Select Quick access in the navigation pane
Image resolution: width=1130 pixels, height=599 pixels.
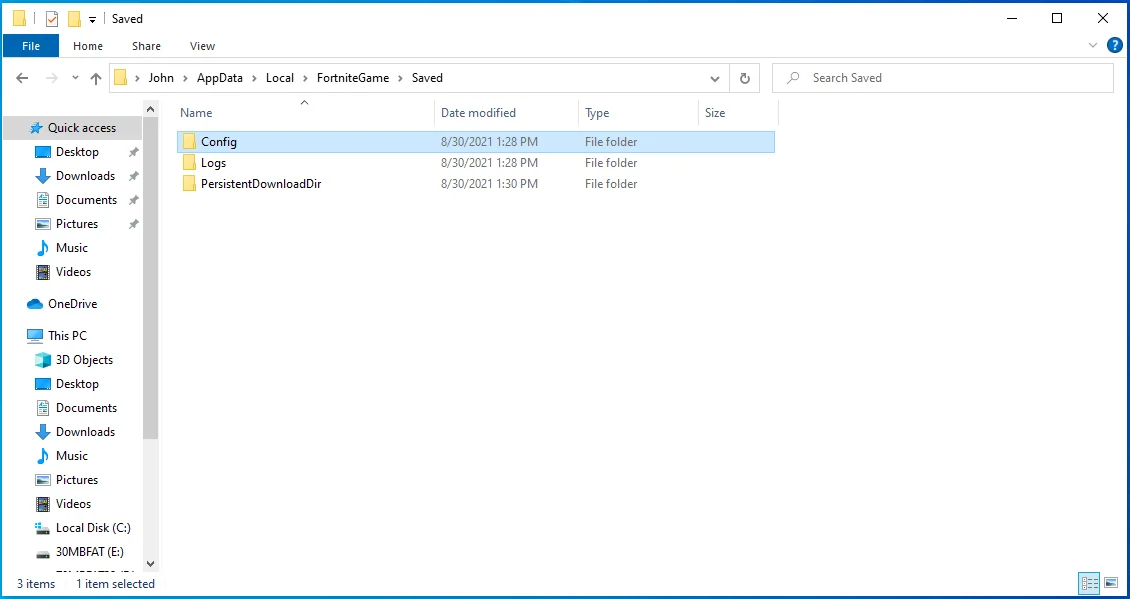[x=73, y=128]
